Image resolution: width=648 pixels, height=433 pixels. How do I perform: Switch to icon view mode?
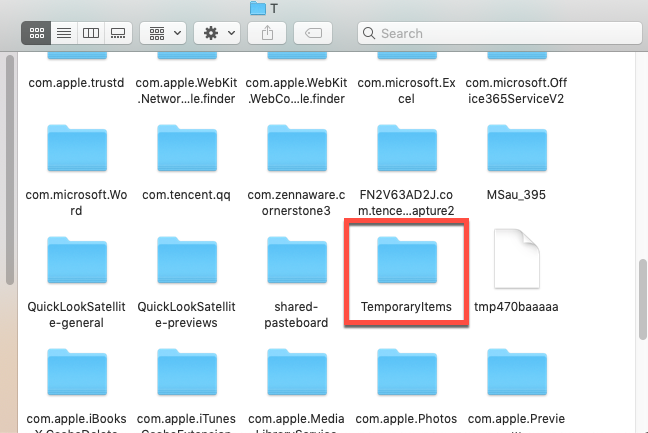click(x=37, y=33)
